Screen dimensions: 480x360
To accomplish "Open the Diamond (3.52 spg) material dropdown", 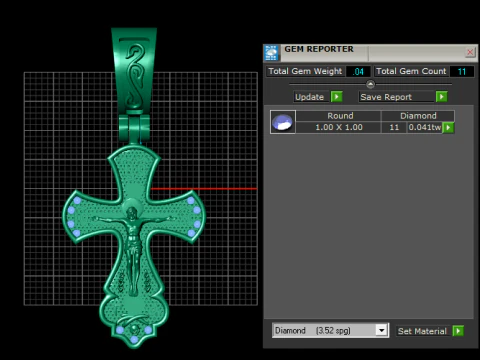I will point(382,330).
